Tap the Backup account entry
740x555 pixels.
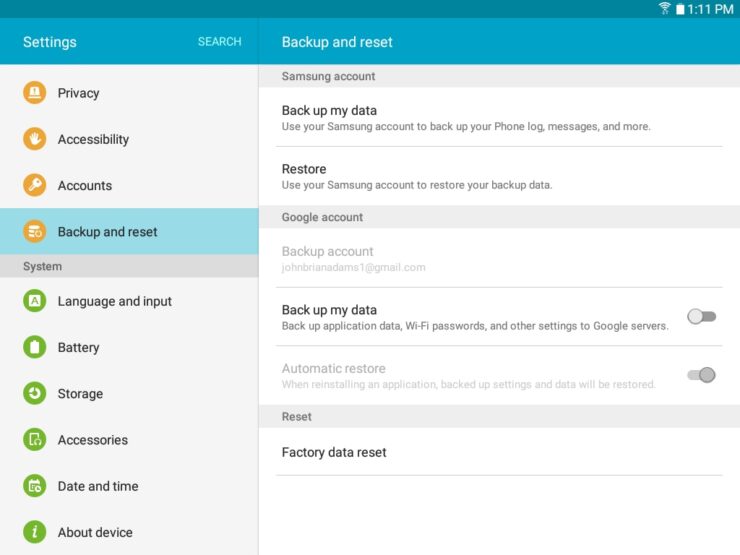[x=499, y=258]
